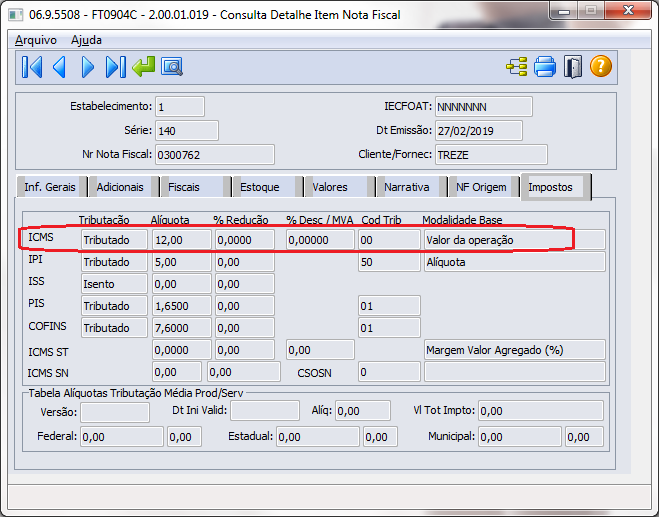660x517 pixels.
Task: Click the Série field with 140
Action: tap(187, 131)
